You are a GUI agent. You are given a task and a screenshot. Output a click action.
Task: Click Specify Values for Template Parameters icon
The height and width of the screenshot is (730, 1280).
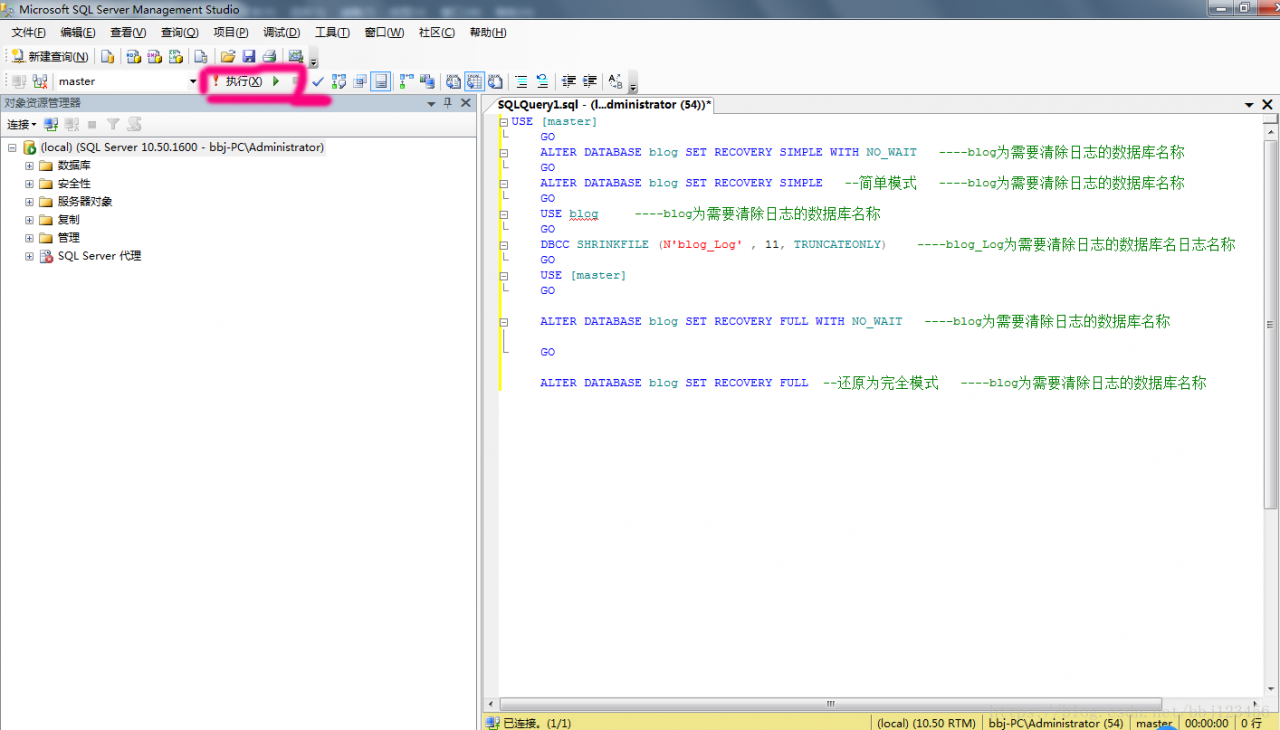coord(616,81)
